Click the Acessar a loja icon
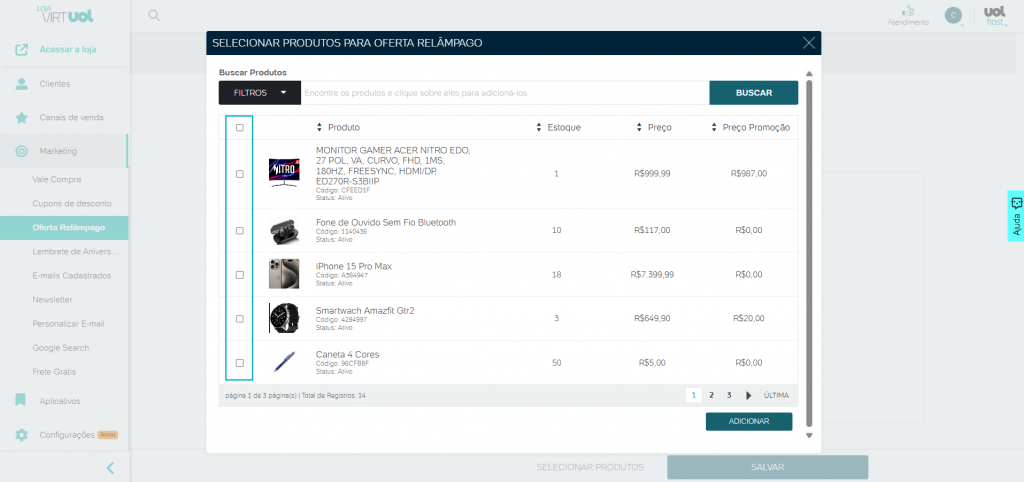Image resolution: width=1024 pixels, height=482 pixels. coord(21,49)
